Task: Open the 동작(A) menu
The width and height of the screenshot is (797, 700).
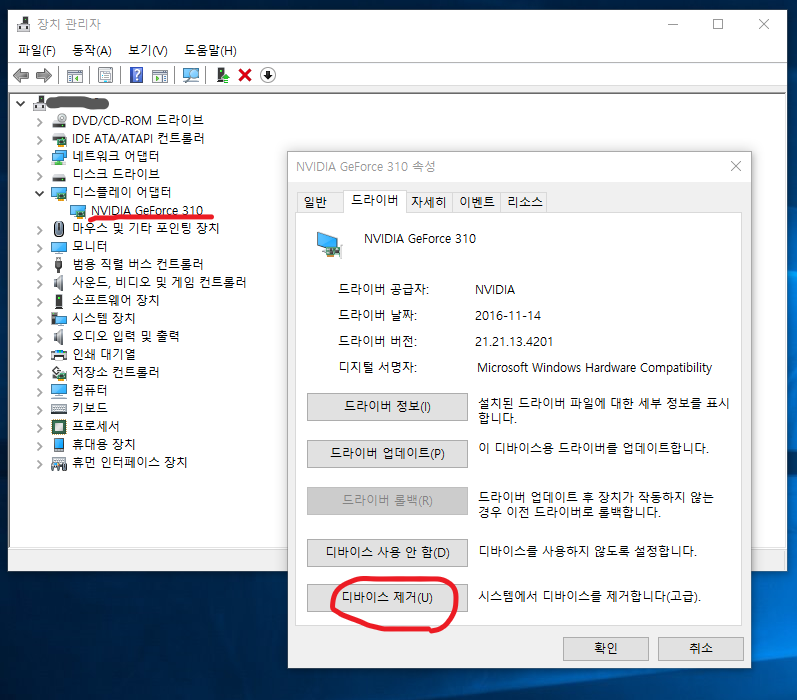Action: [x=91, y=50]
